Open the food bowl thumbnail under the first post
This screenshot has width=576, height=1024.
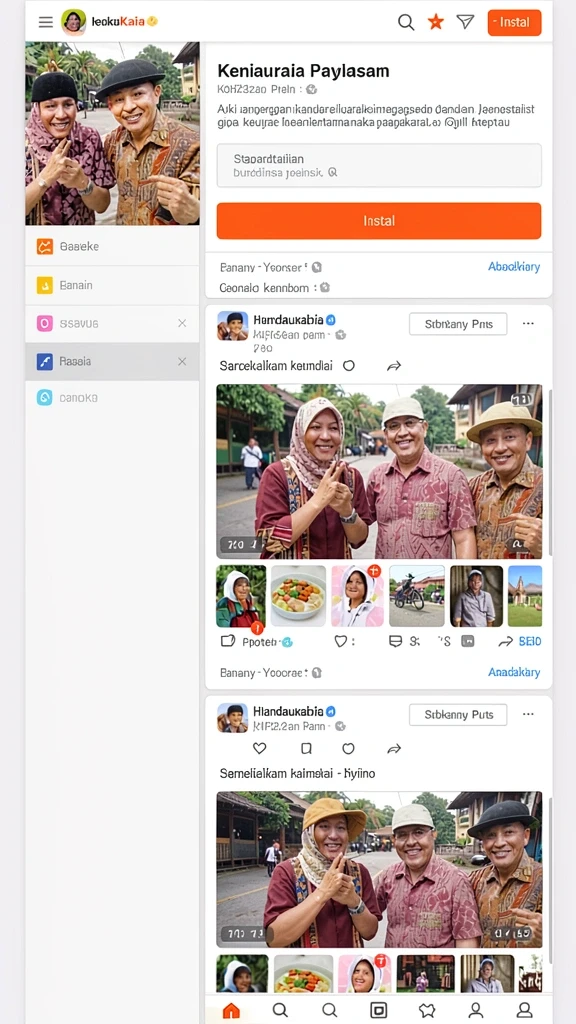[298, 596]
